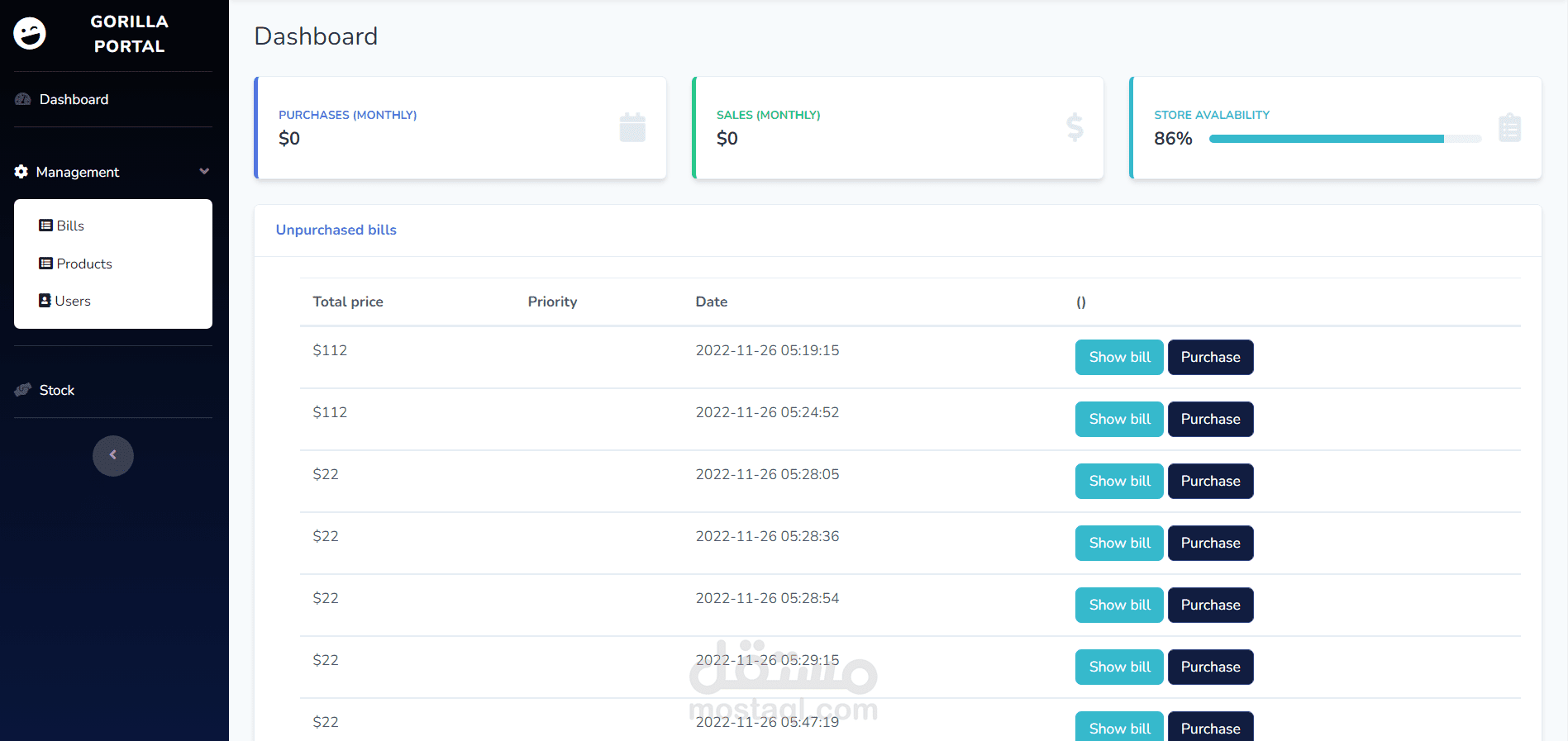
Task: Collapse the Management menu chevron
Action: 204,172
